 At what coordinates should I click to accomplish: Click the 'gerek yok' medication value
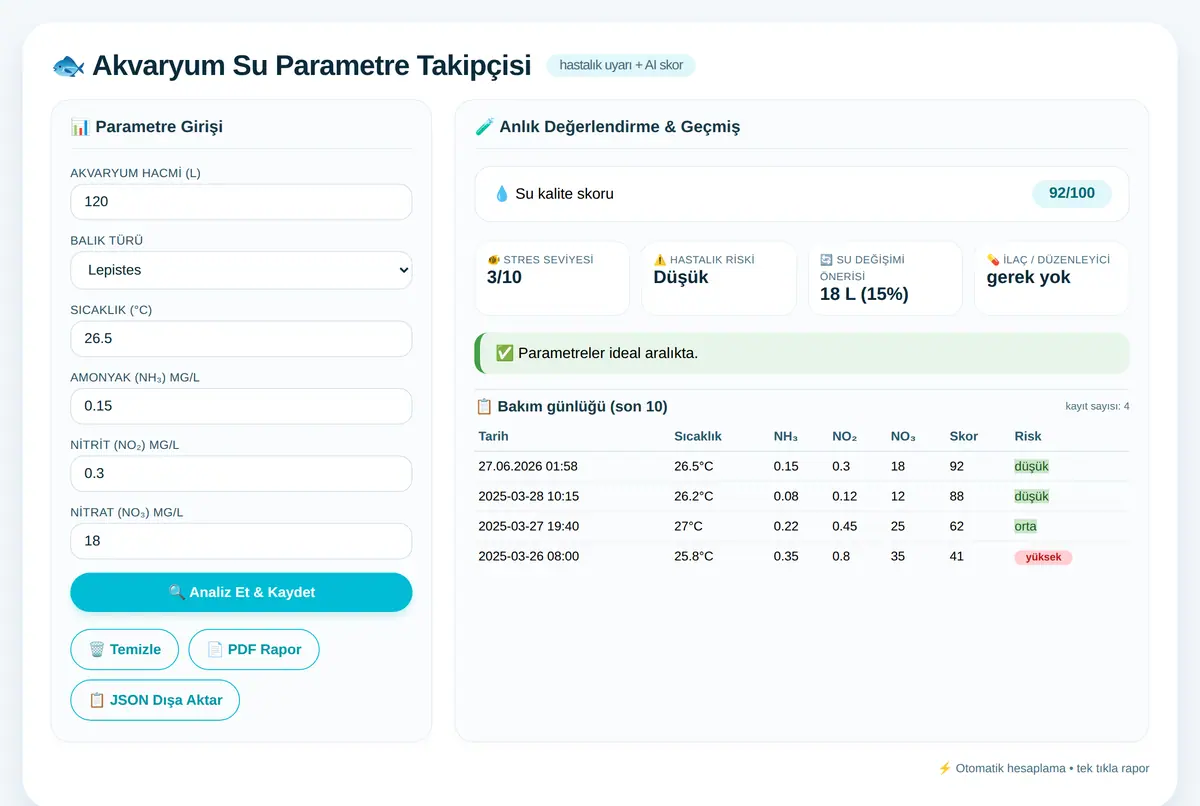point(1028,277)
